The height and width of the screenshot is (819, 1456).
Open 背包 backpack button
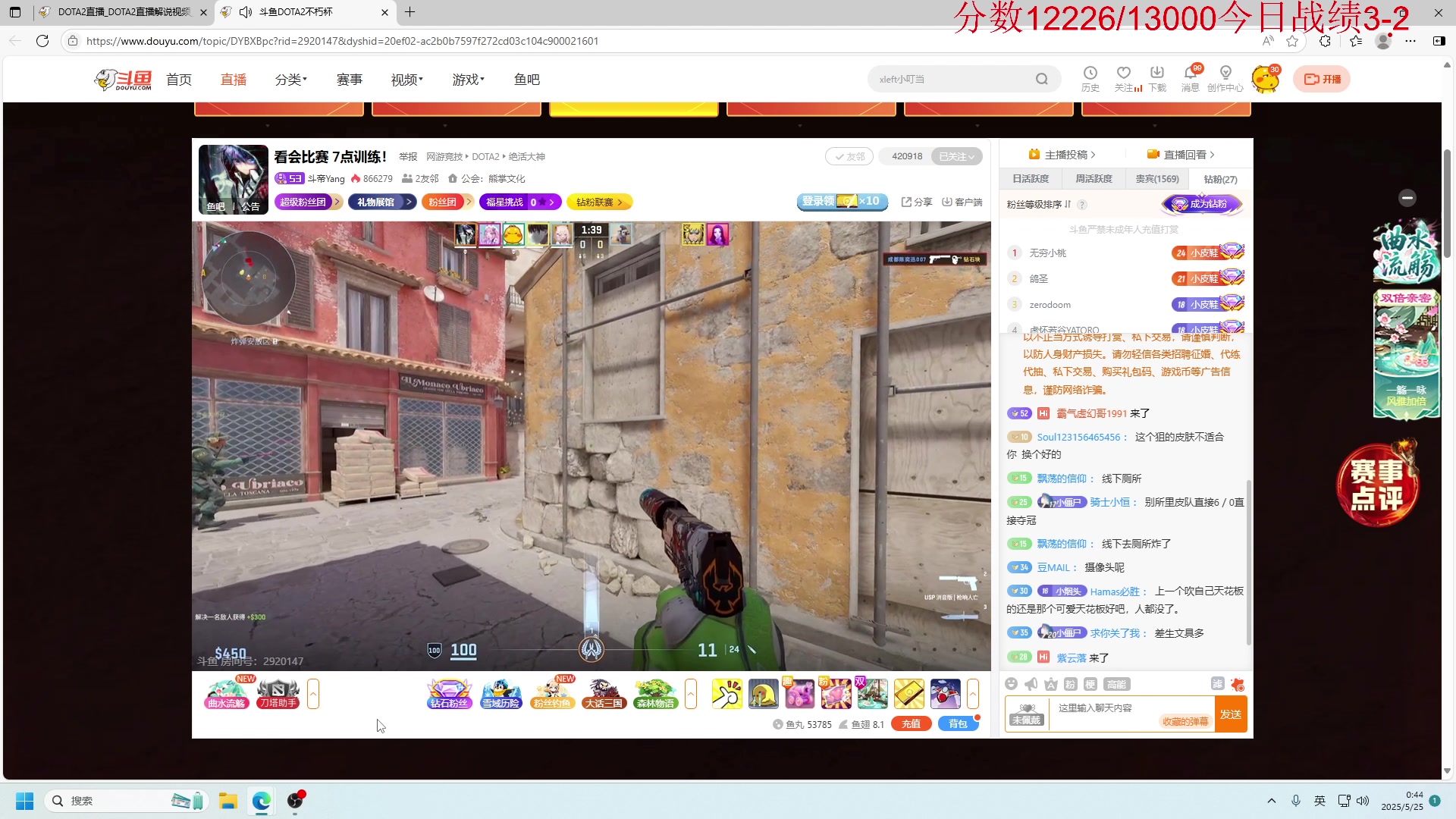959,724
